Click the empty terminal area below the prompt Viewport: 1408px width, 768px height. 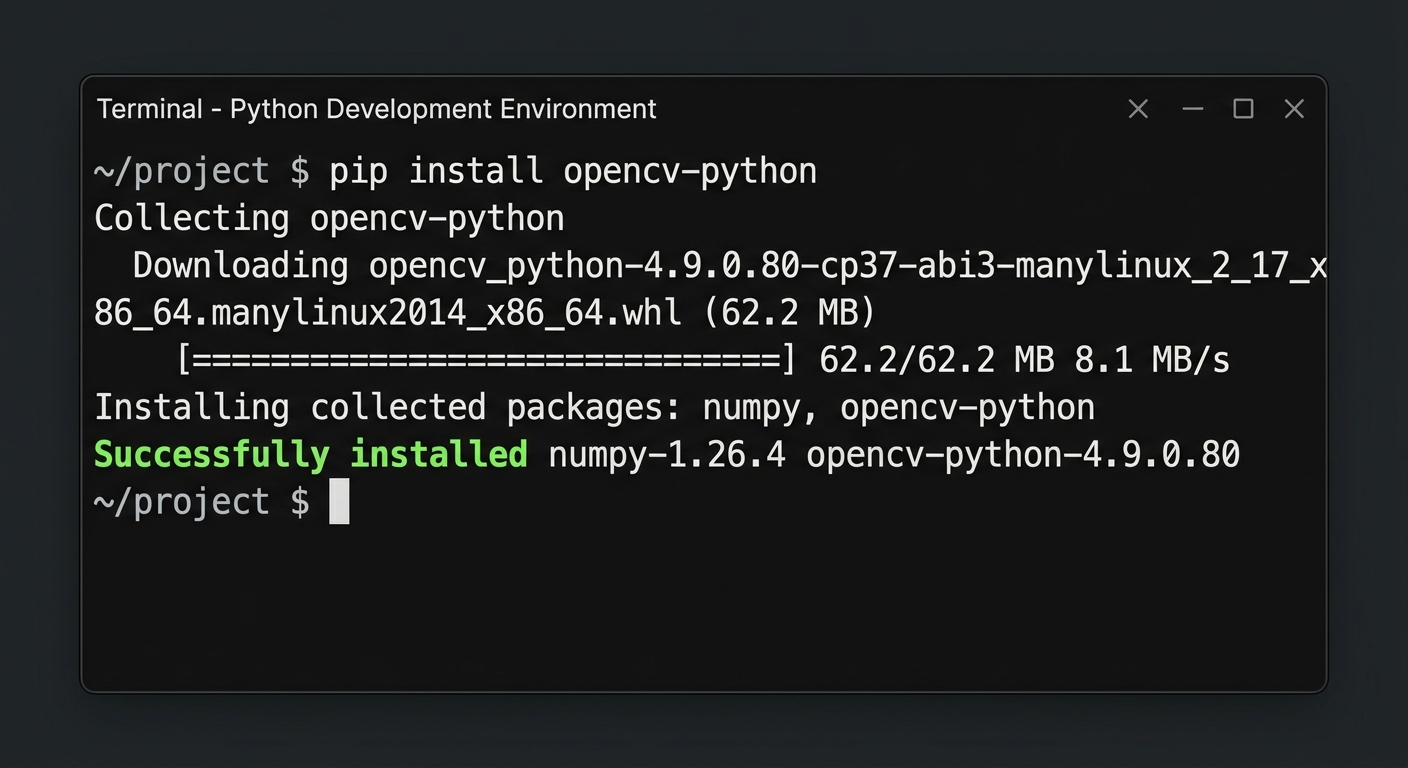pos(700,600)
